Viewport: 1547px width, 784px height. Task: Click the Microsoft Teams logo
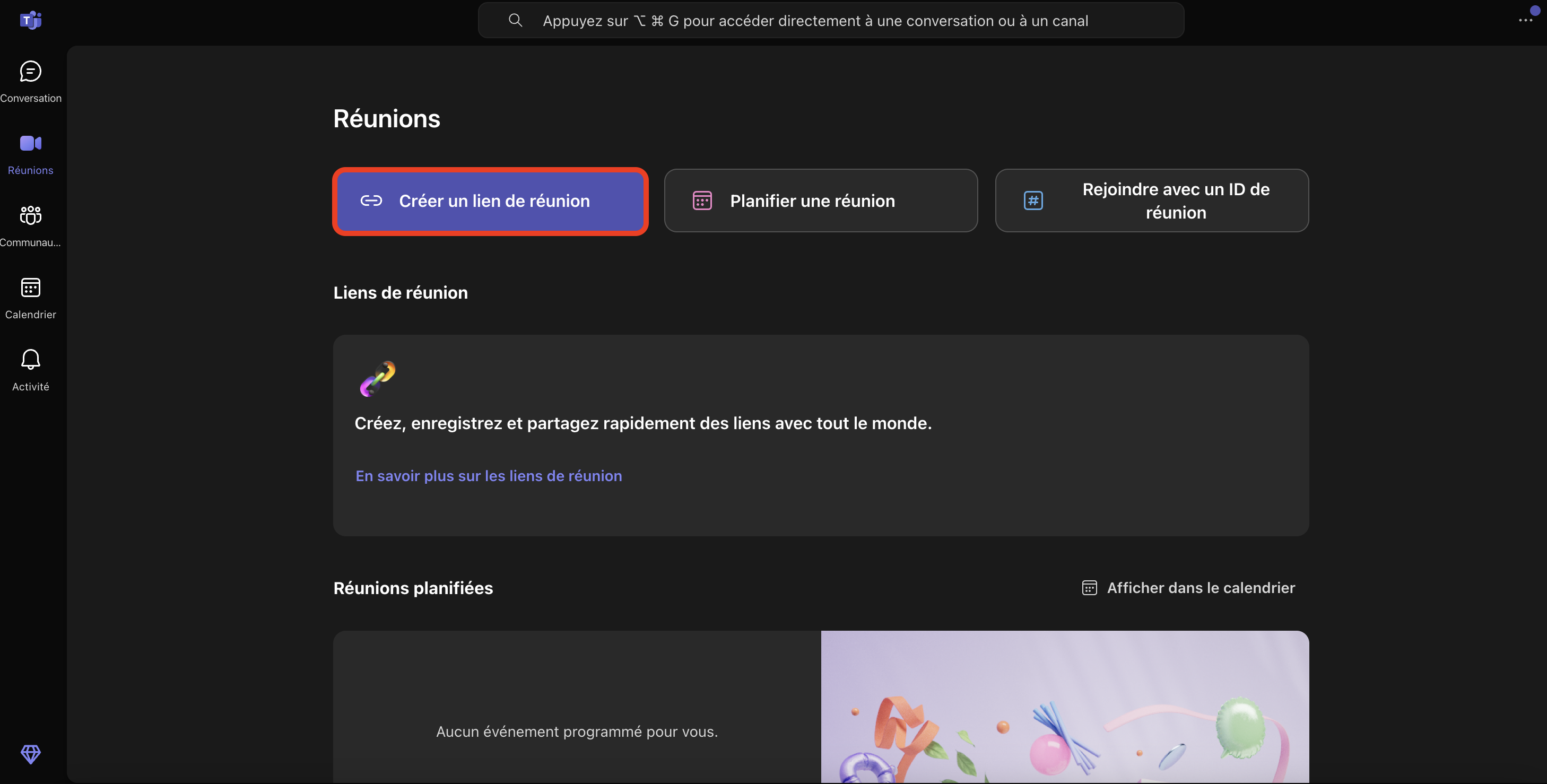(x=31, y=20)
